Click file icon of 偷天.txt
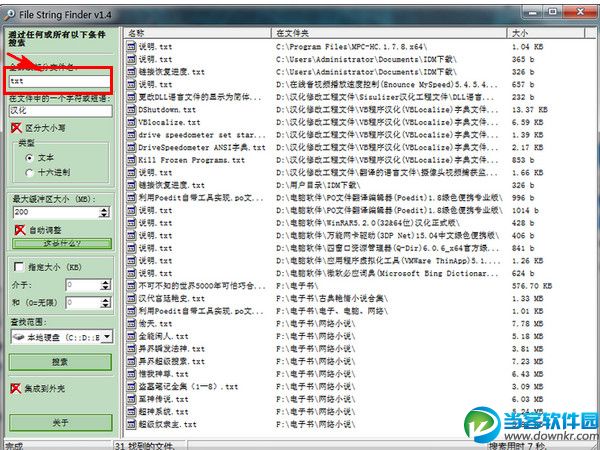600x450 pixels. click(131, 324)
